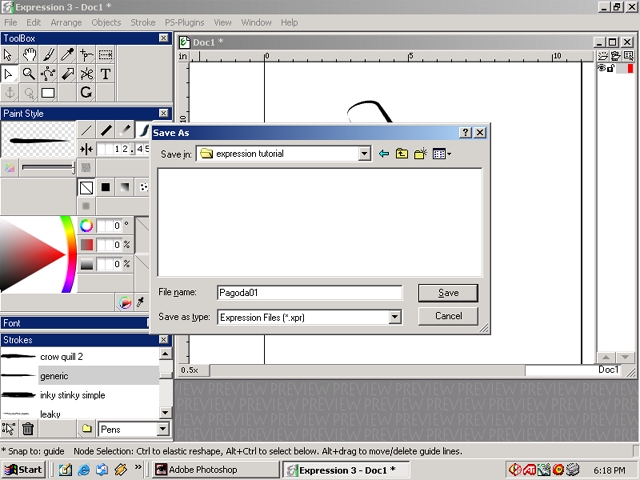Open the View menu
Viewport: 640px width, 480px height.
[x=222, y=22]
